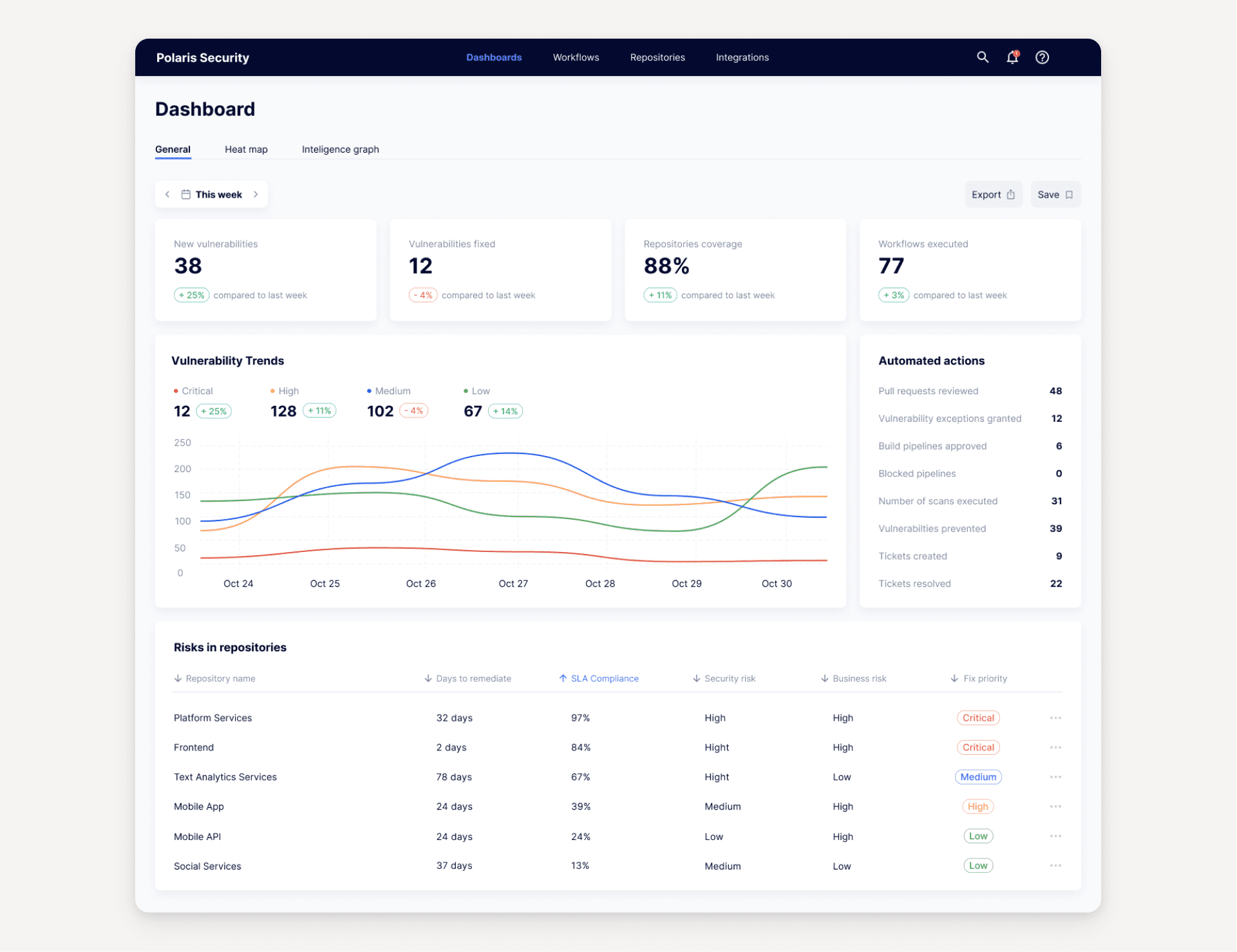
Task: Open the Dashboards nav item
Action: (x=494, y=57)
